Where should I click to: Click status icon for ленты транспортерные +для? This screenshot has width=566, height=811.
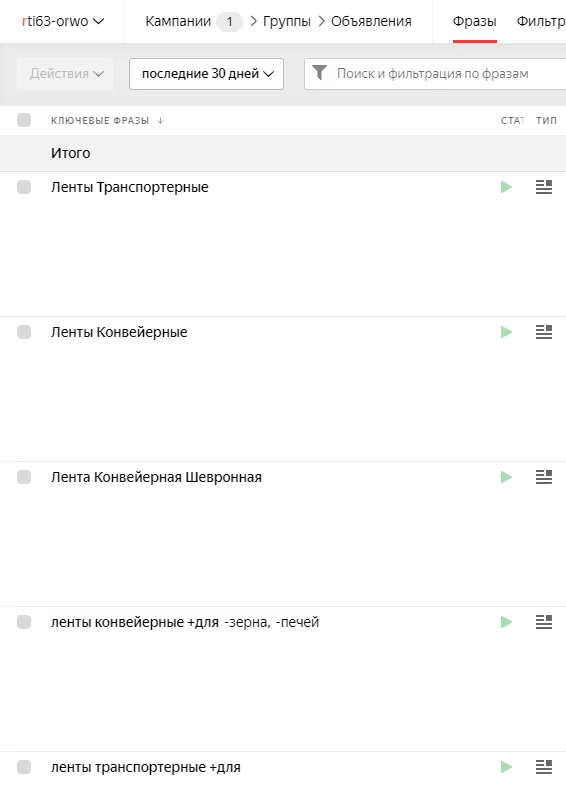coord(507,767)
